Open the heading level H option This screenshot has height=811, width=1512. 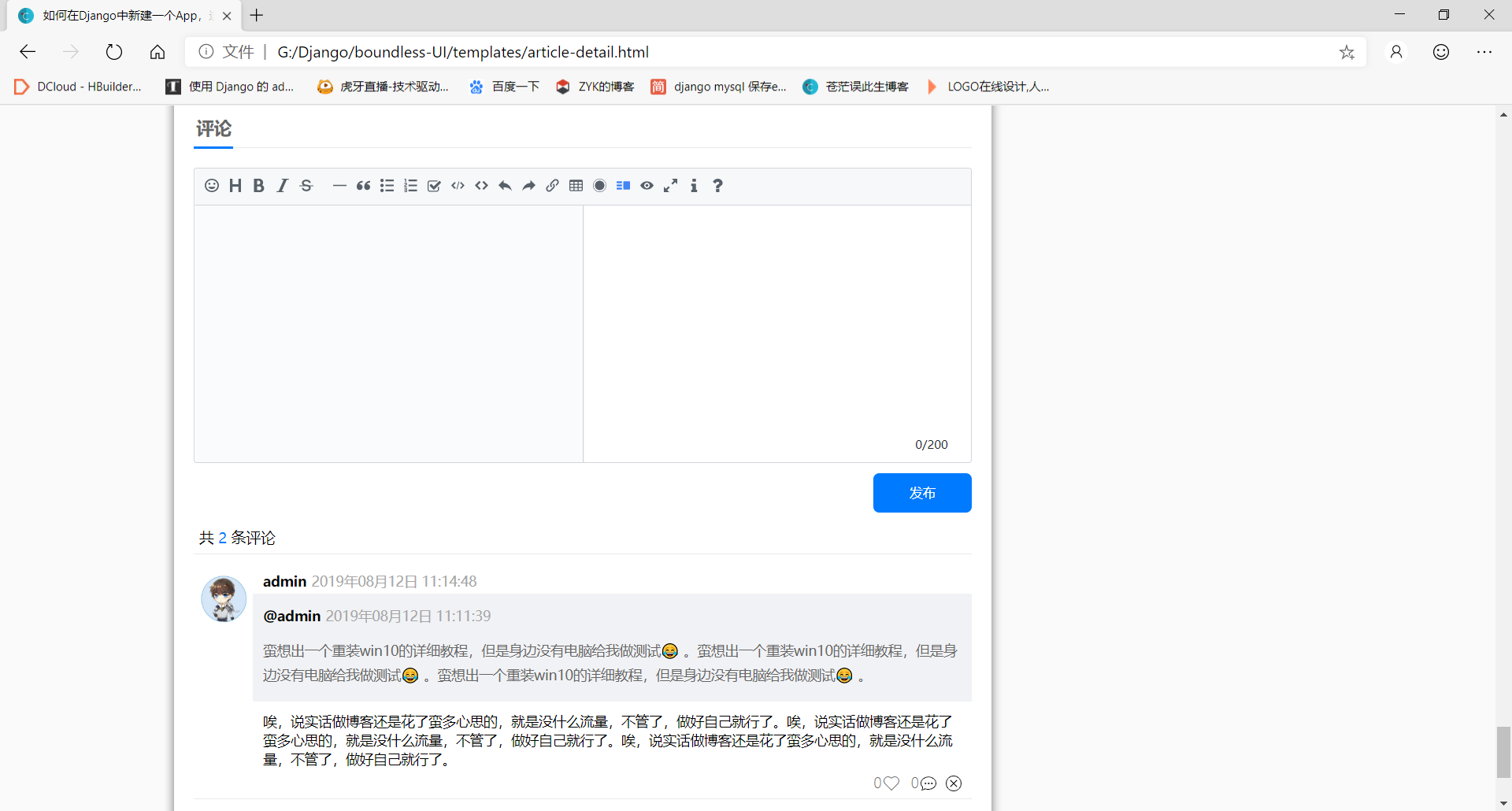(x=235, y=186)
